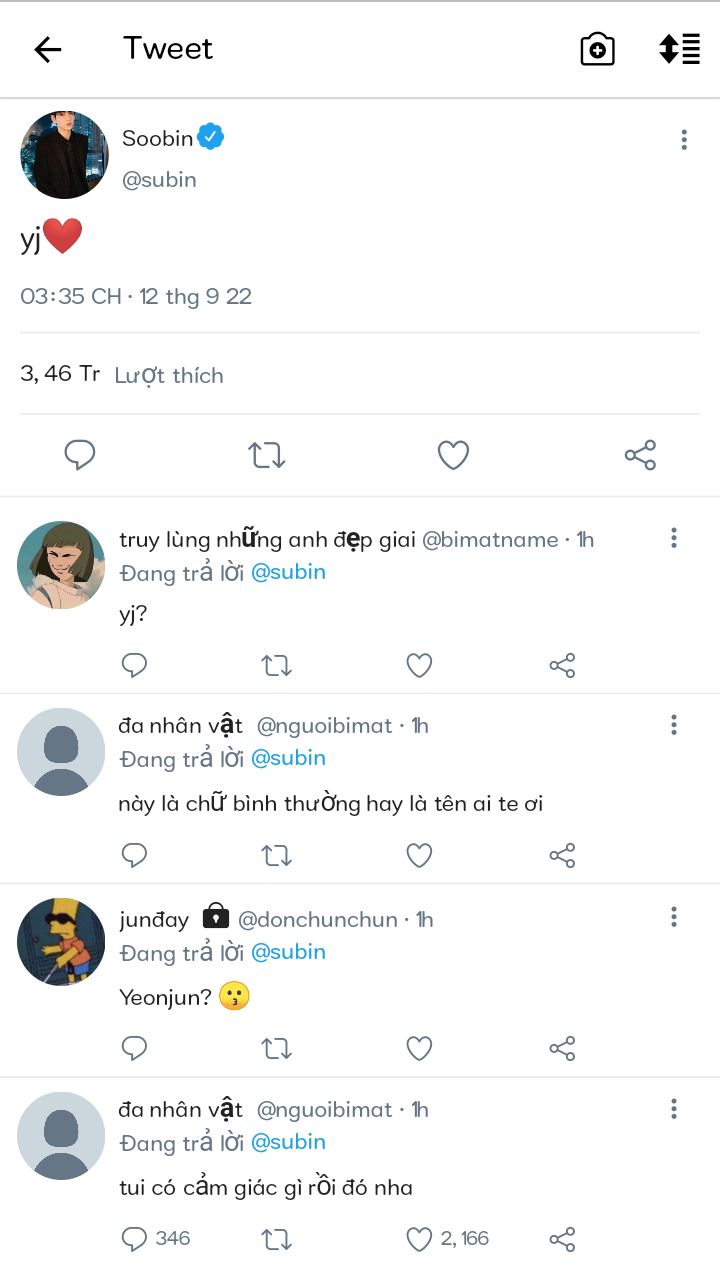Viewport: 720px width, 1265px height.
Task: Like Soobin's main tweet
Action: (453, 455)
